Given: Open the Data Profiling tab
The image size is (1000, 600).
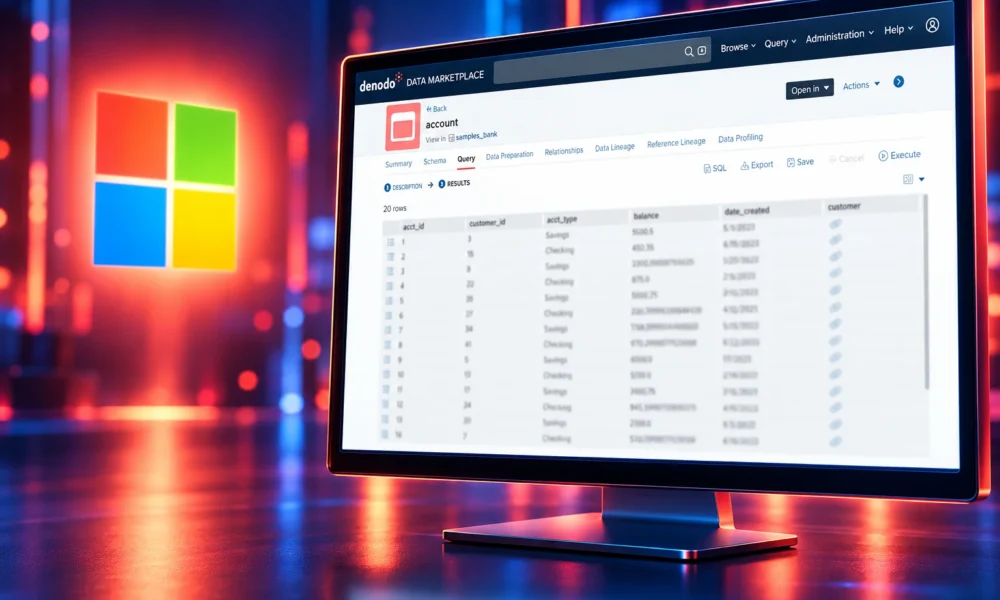Looking at the screenshot, I should tap(740, 138).
